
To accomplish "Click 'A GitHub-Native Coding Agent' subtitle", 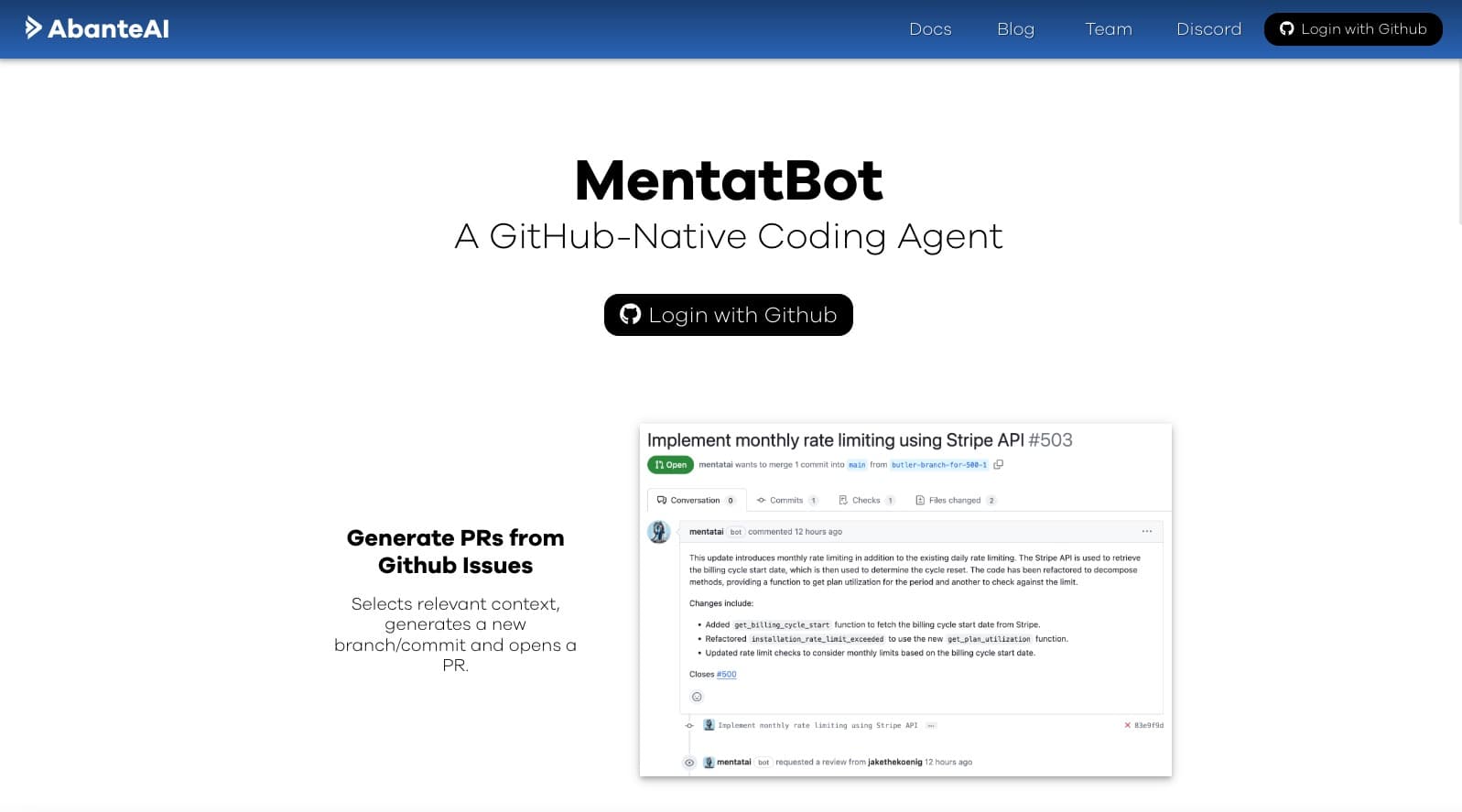I will (x=729, y=236).
